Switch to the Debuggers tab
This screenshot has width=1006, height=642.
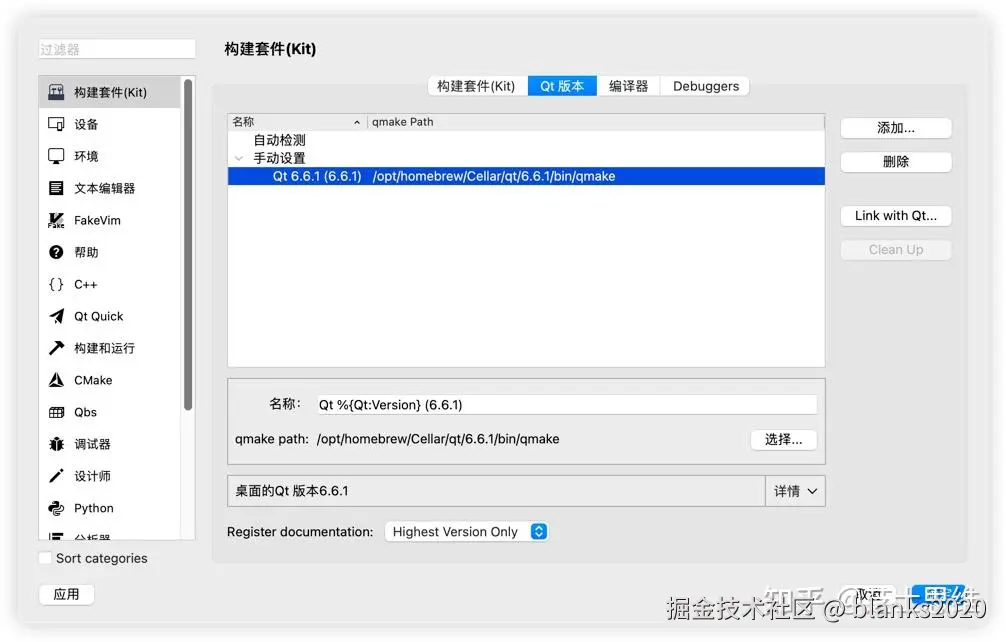click(705, 86)
